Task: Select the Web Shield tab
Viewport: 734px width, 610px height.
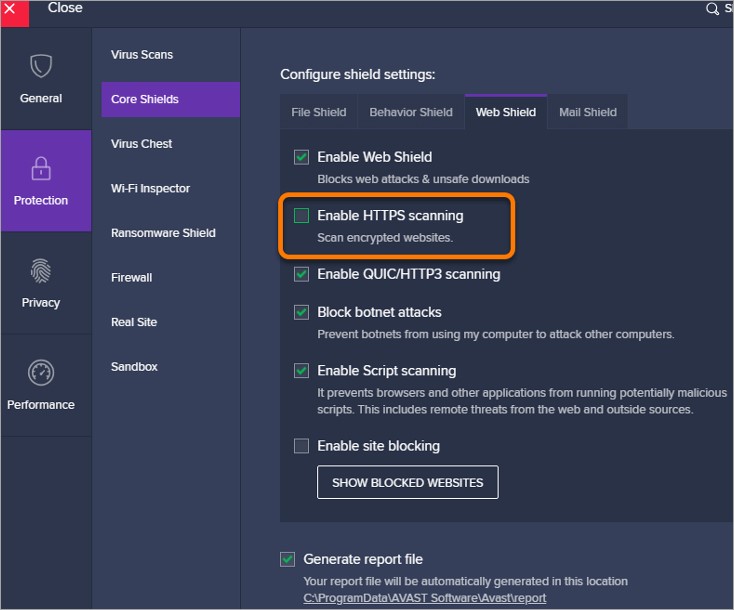Action: [506, 112]
